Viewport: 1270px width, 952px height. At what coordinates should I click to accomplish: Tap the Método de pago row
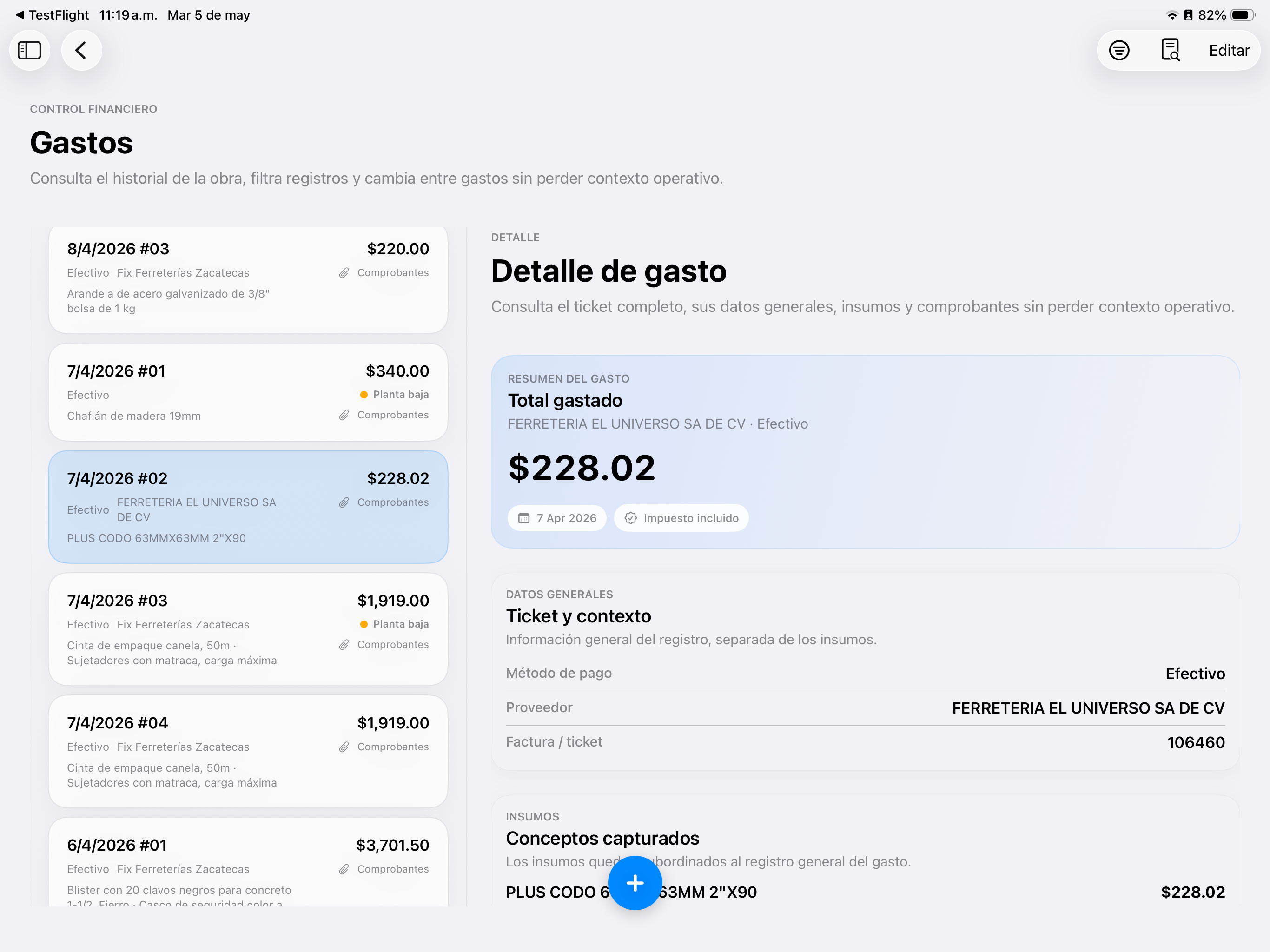coord(865,674)
